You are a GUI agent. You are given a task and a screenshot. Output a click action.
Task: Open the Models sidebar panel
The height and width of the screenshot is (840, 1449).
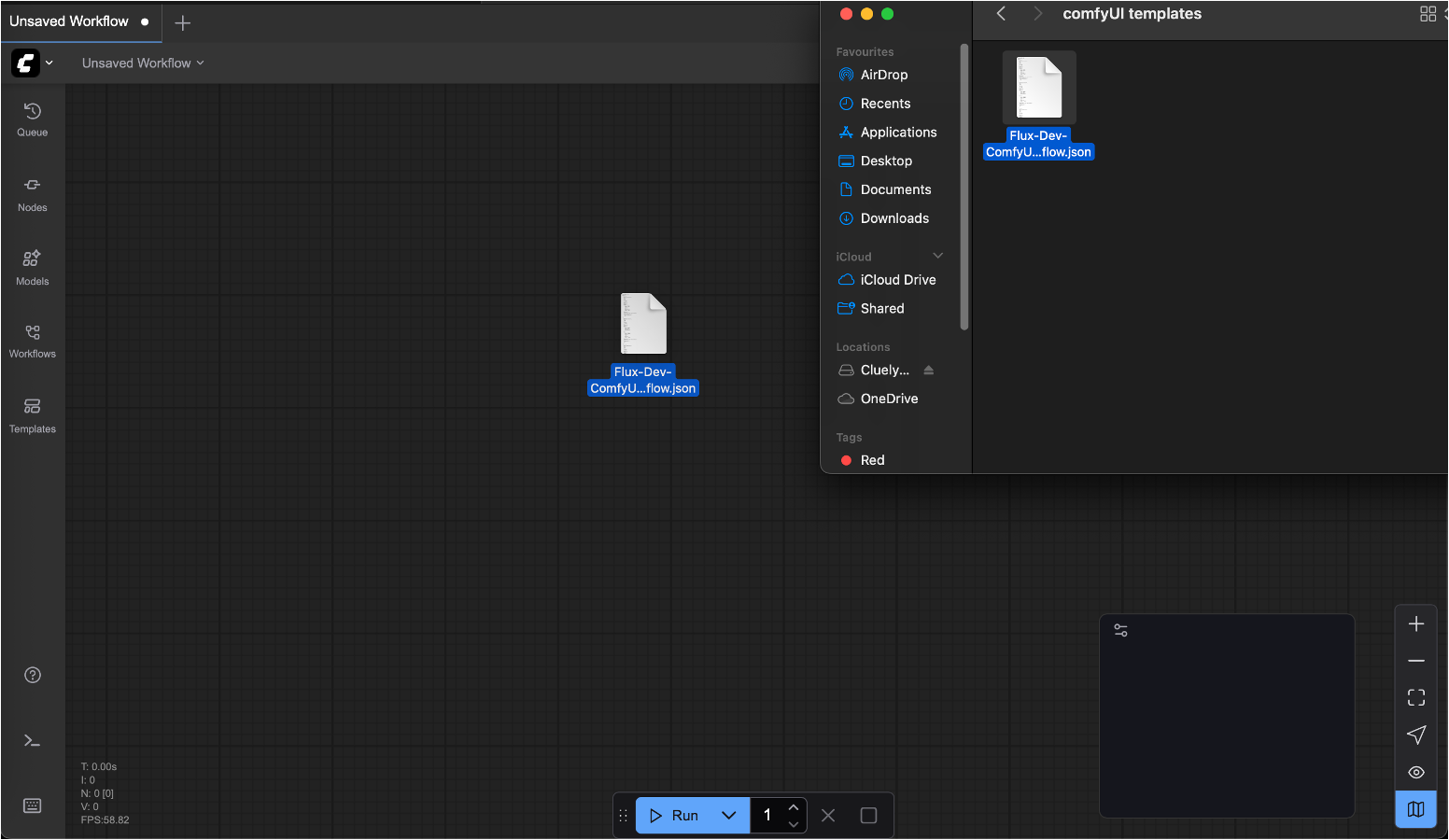coord(33,268)
